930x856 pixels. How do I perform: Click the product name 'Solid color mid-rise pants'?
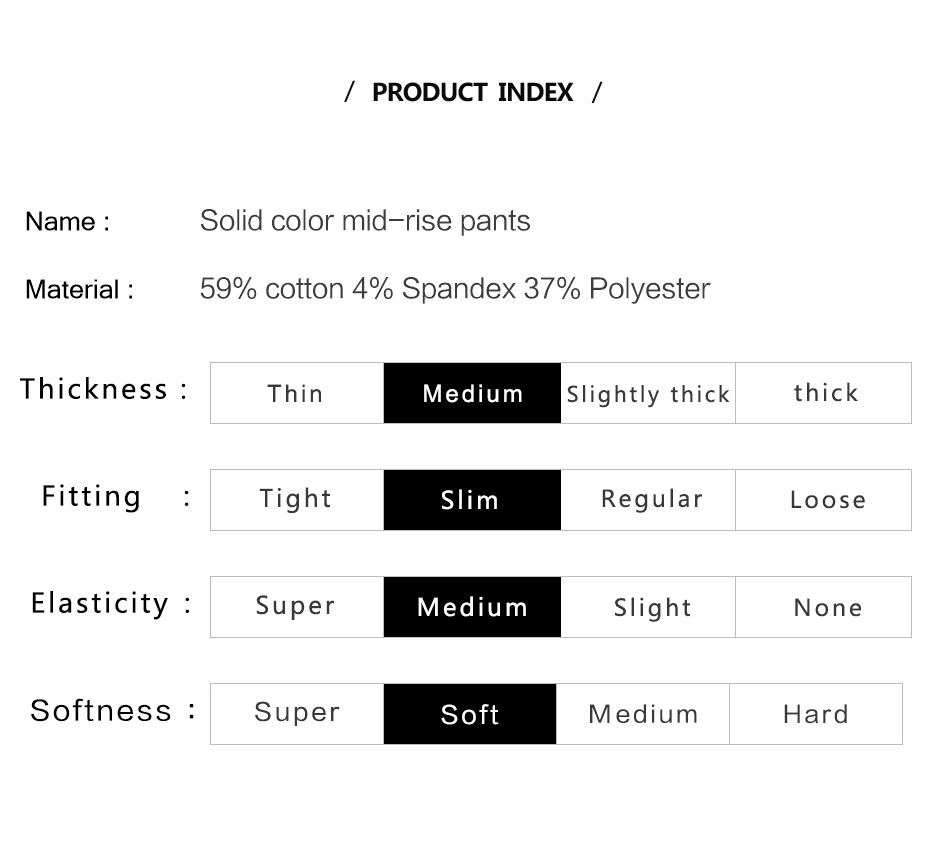point(365,221)
